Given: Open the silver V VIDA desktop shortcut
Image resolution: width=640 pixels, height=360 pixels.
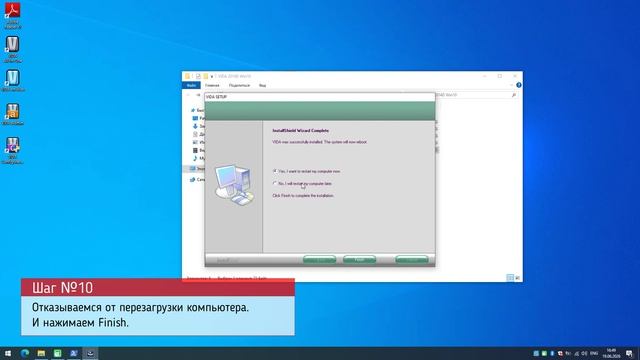Looking at the screenshot, I should coord(13,49).
